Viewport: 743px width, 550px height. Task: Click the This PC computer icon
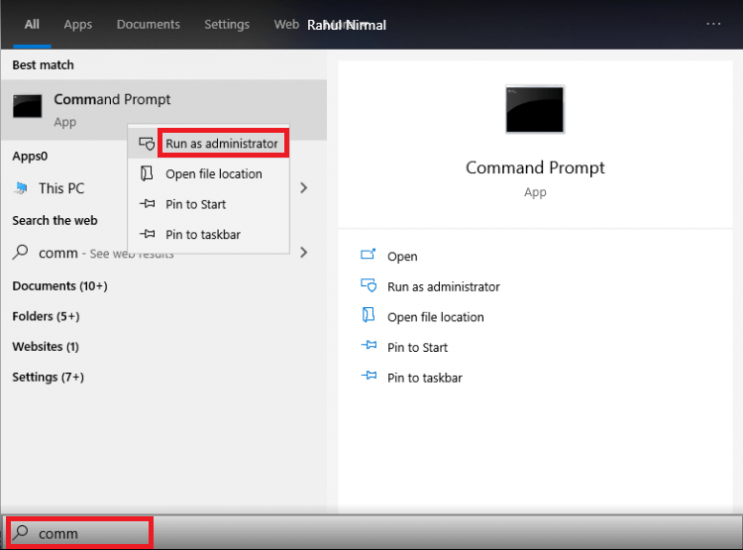(21, 188)
